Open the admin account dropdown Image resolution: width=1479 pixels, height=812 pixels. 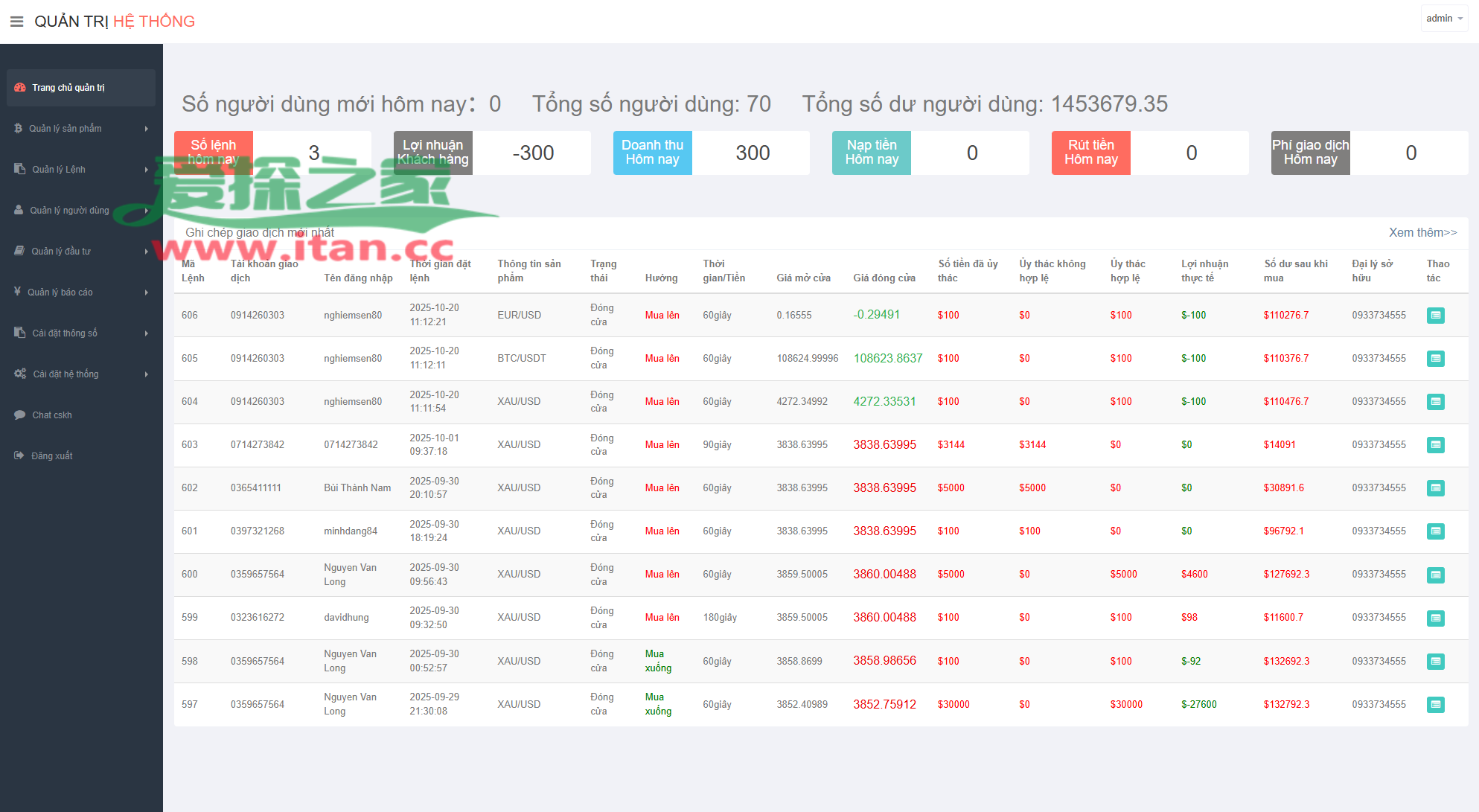point(1443,19)
